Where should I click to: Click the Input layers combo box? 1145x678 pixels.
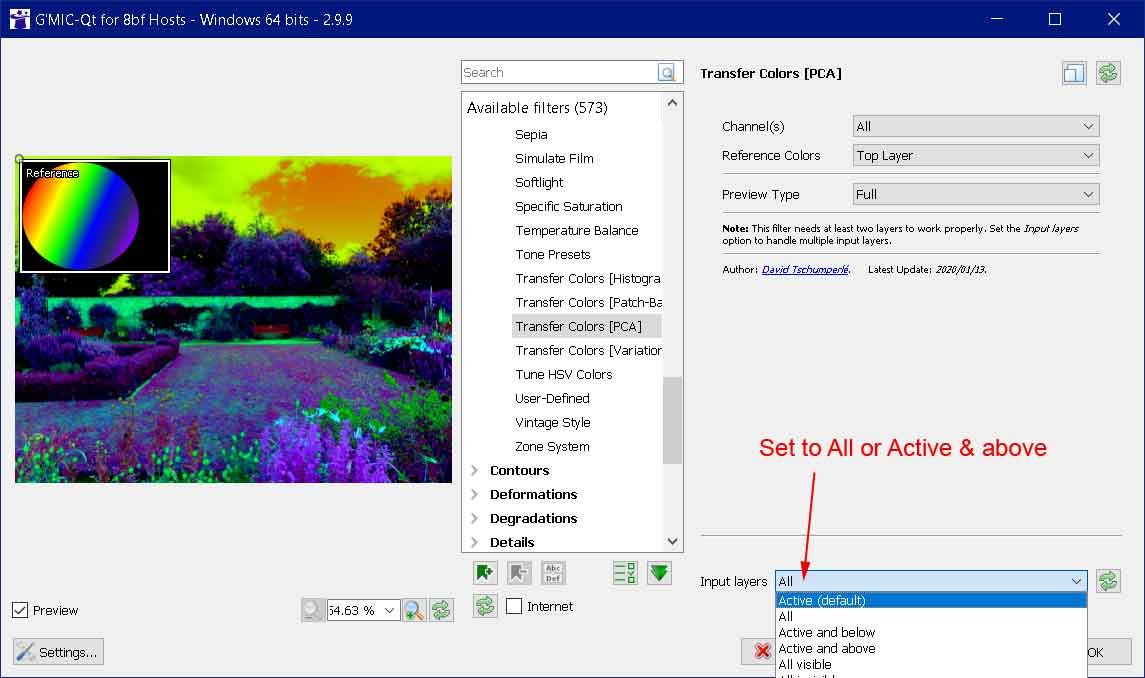tap(931, 582)
